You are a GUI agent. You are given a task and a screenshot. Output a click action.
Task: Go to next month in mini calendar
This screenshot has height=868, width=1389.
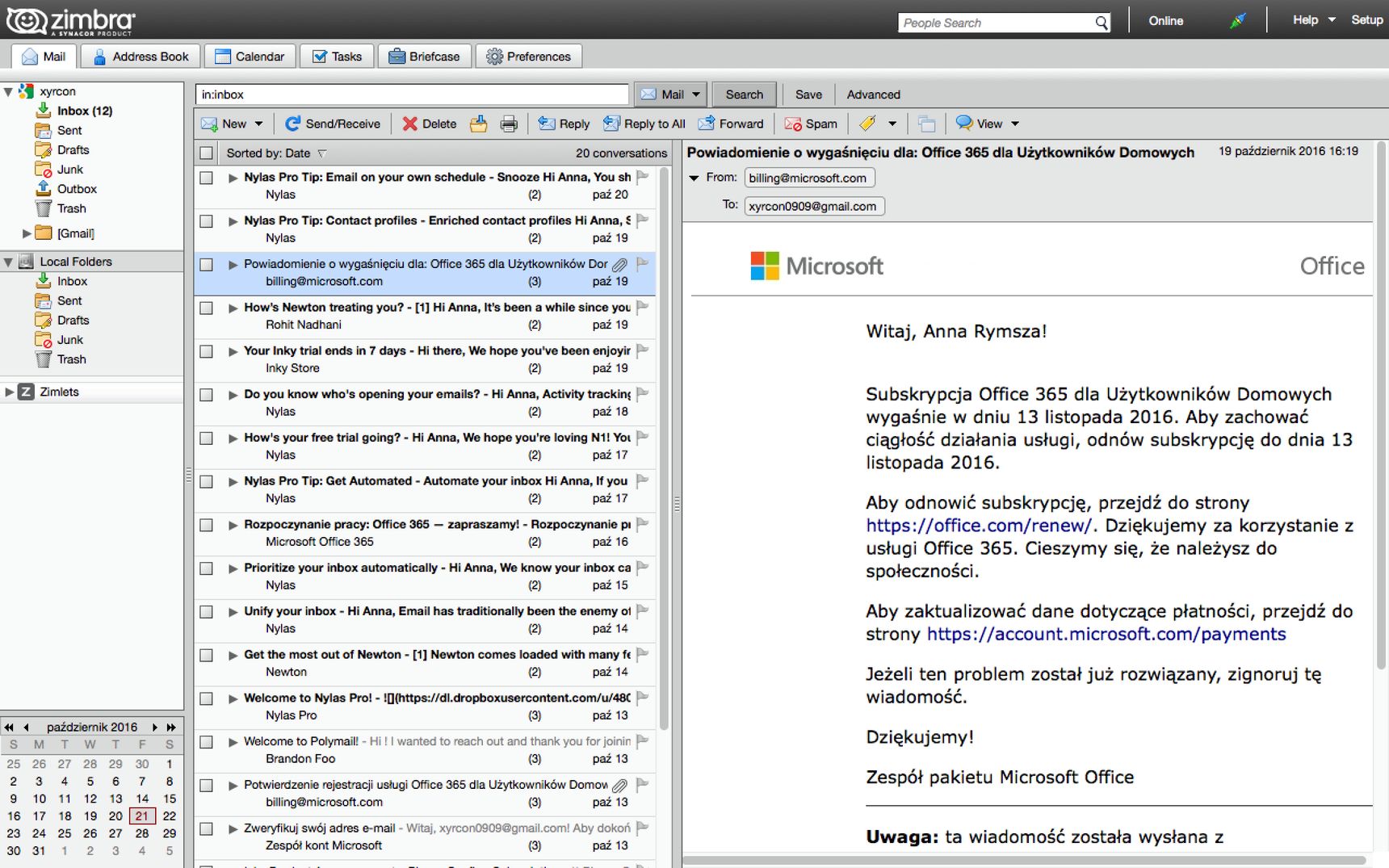(x=154, y=727)
